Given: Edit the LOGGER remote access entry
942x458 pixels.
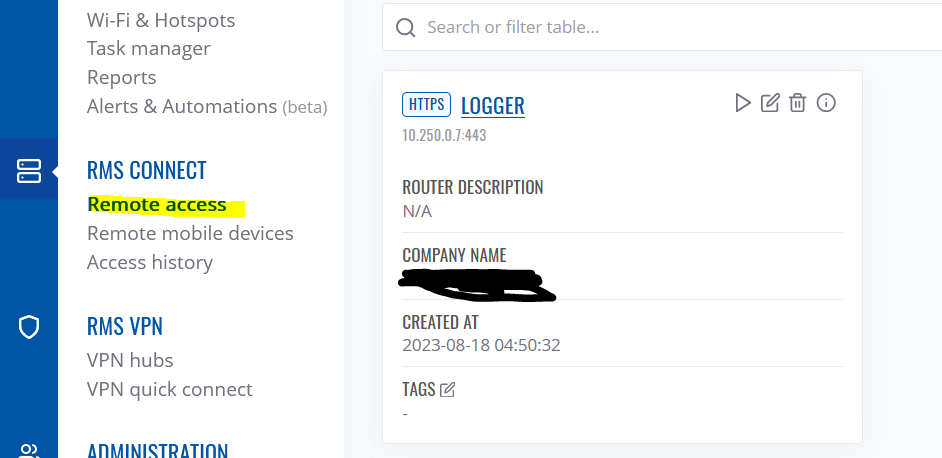Looking at the screenshot, I should click(770, 103).
